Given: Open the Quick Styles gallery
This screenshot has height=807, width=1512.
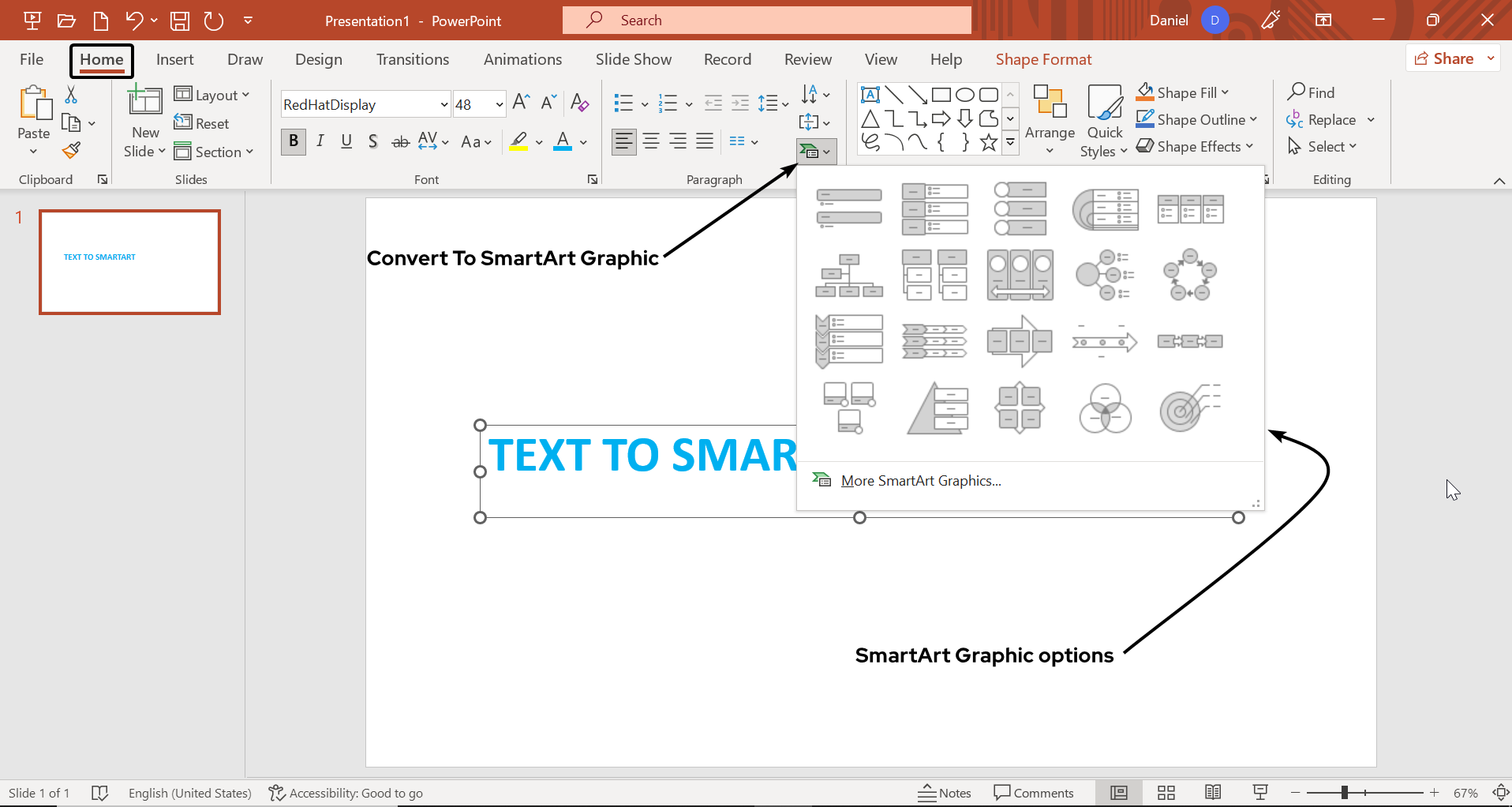Looking at the screenshot, I should [x=1103, y=119].
